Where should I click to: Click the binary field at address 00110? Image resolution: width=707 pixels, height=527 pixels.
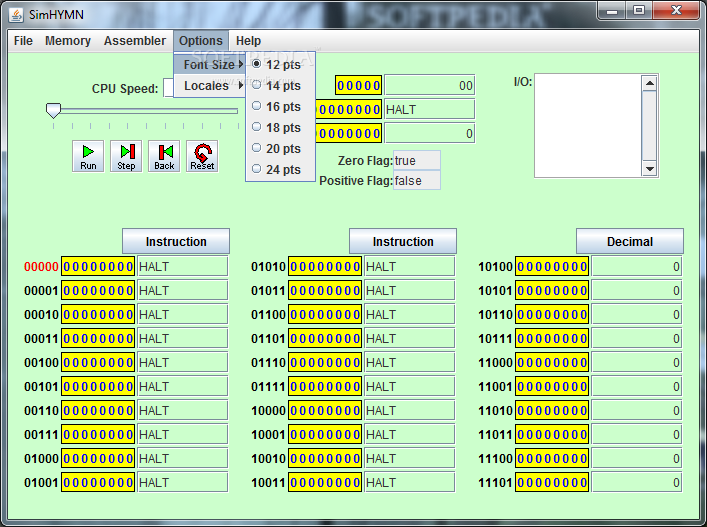click(x=98, y=410)
